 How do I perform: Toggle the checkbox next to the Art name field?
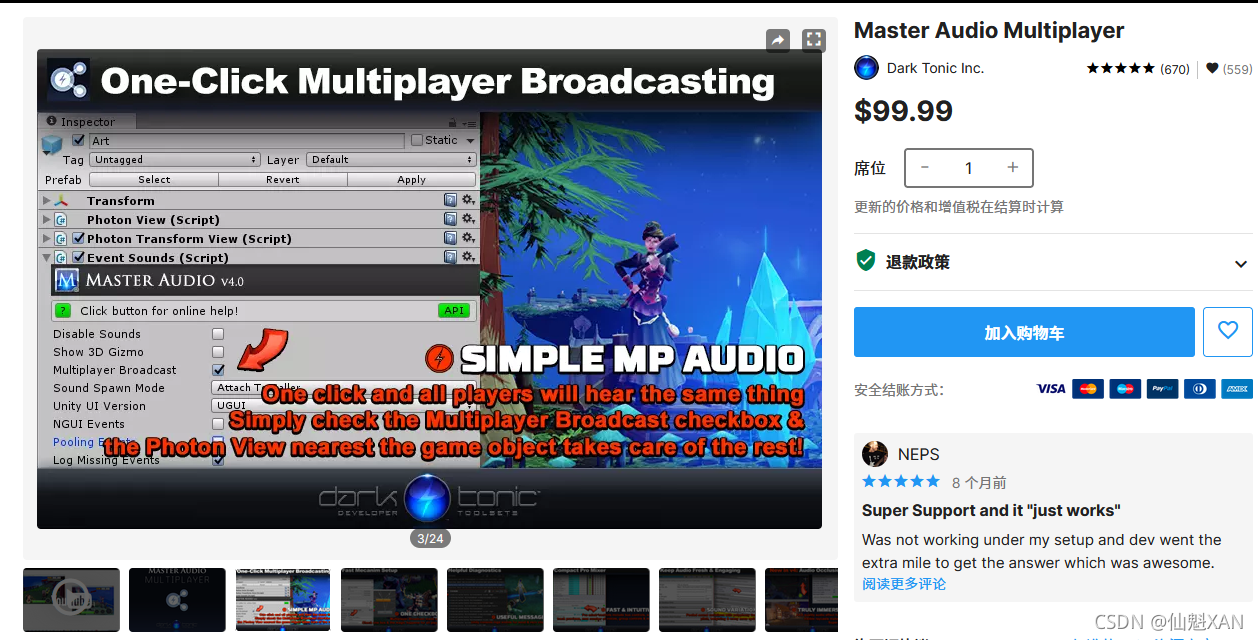(x=79, y=141)
